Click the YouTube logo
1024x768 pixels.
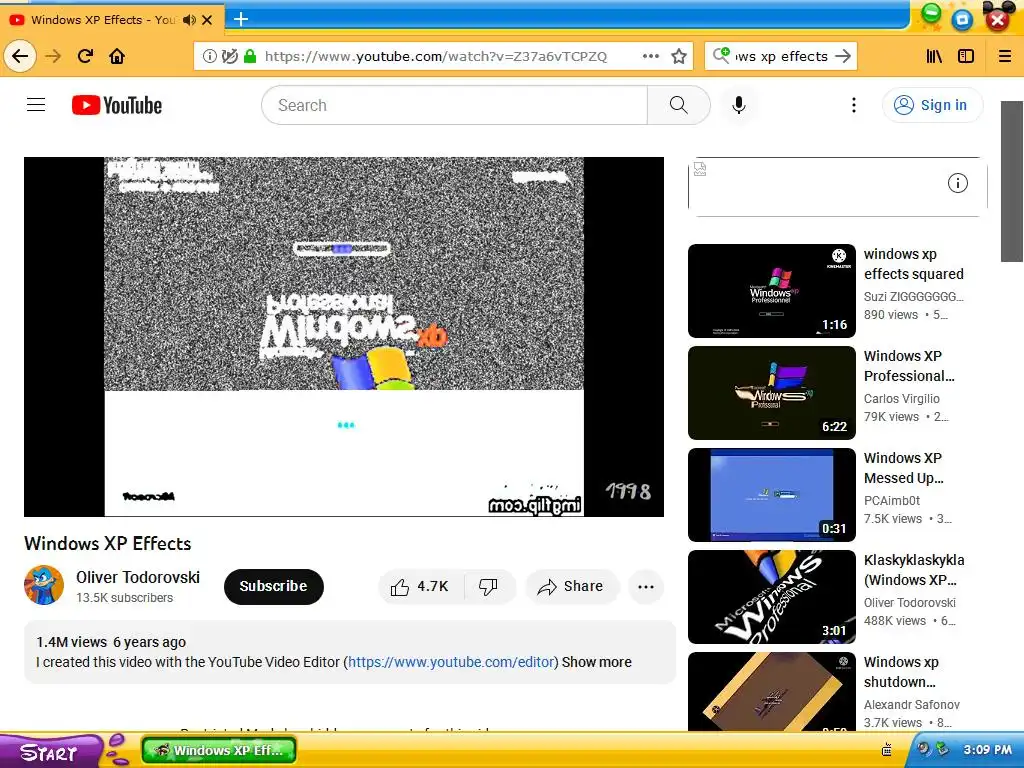117,105
